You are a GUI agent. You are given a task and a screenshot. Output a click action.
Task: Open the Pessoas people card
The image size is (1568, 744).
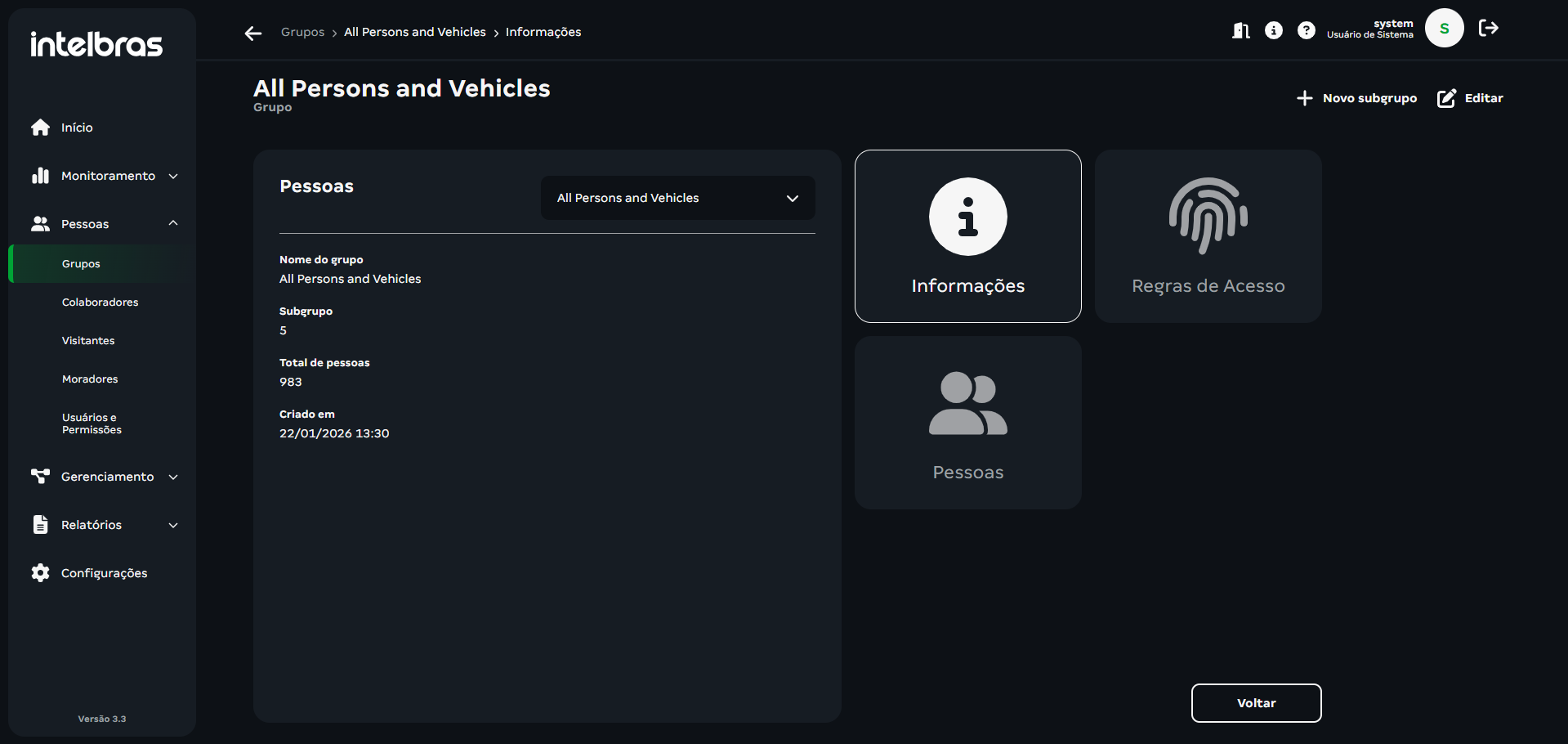[967, 423]
